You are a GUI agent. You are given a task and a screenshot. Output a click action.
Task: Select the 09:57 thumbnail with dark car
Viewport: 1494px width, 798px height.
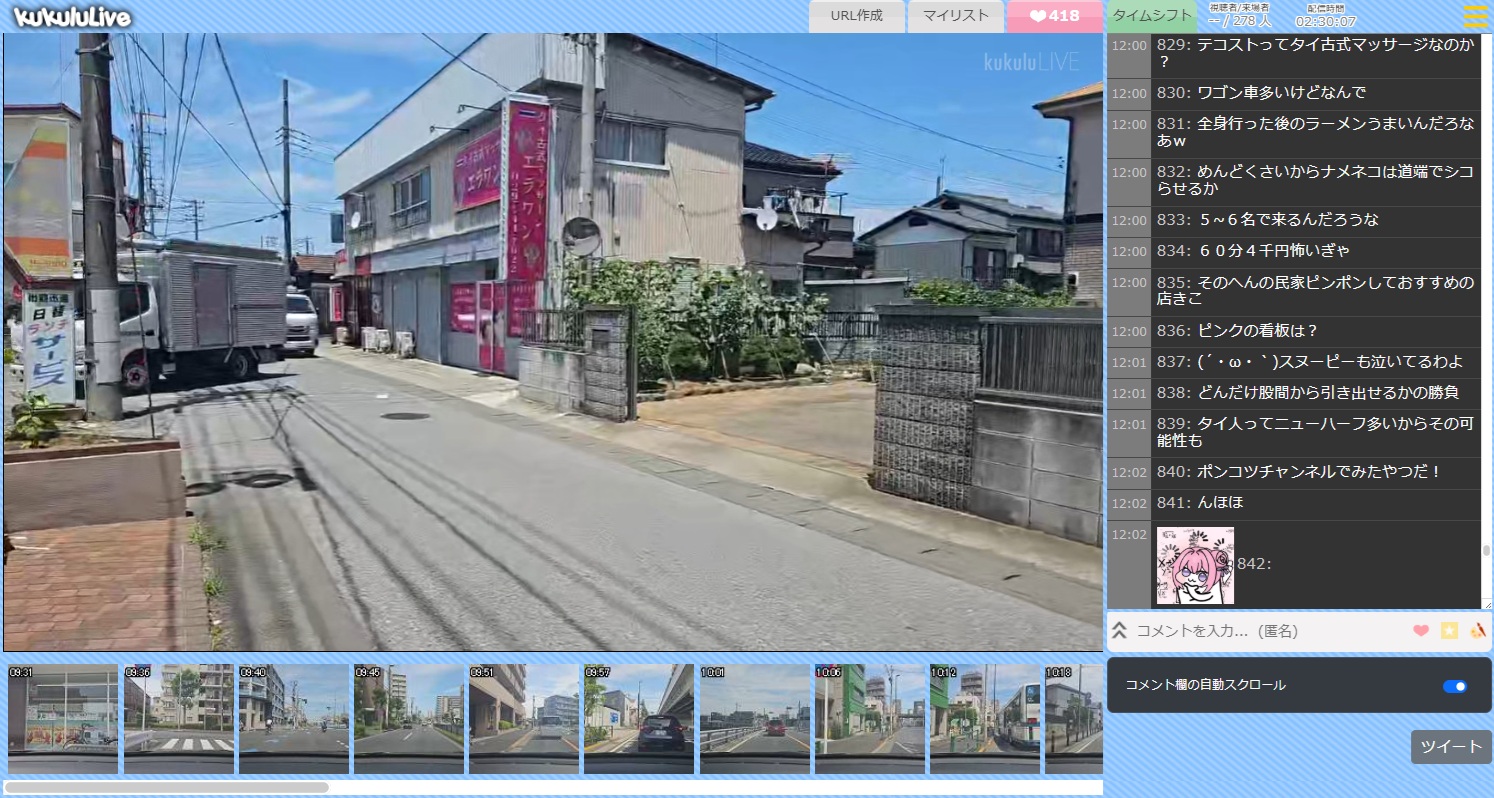pyautogui.click(x=639, y=719)
